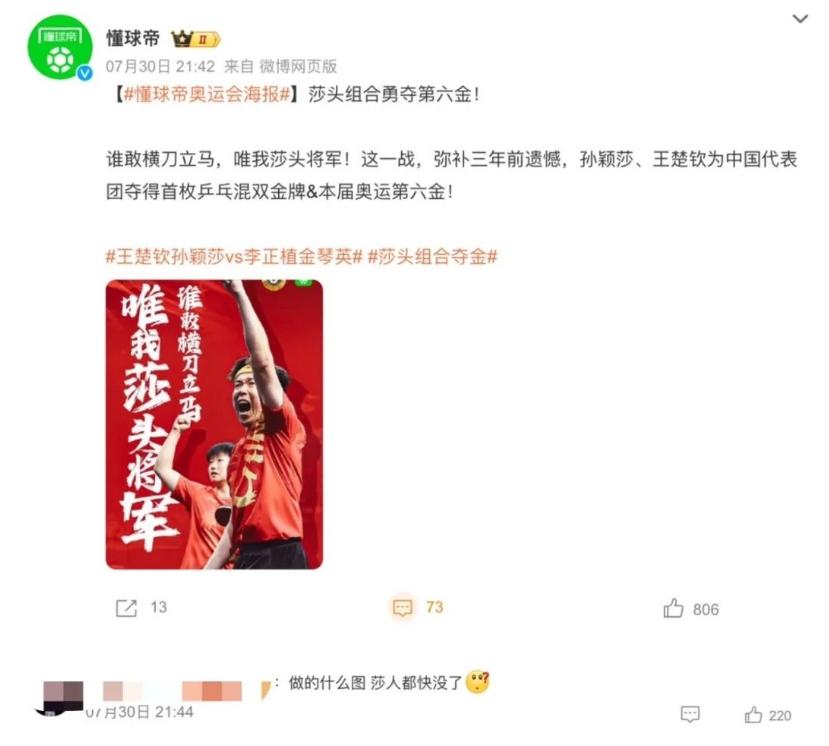Open the post timestamp 07月30日 21:42

[x=161, y=67]
